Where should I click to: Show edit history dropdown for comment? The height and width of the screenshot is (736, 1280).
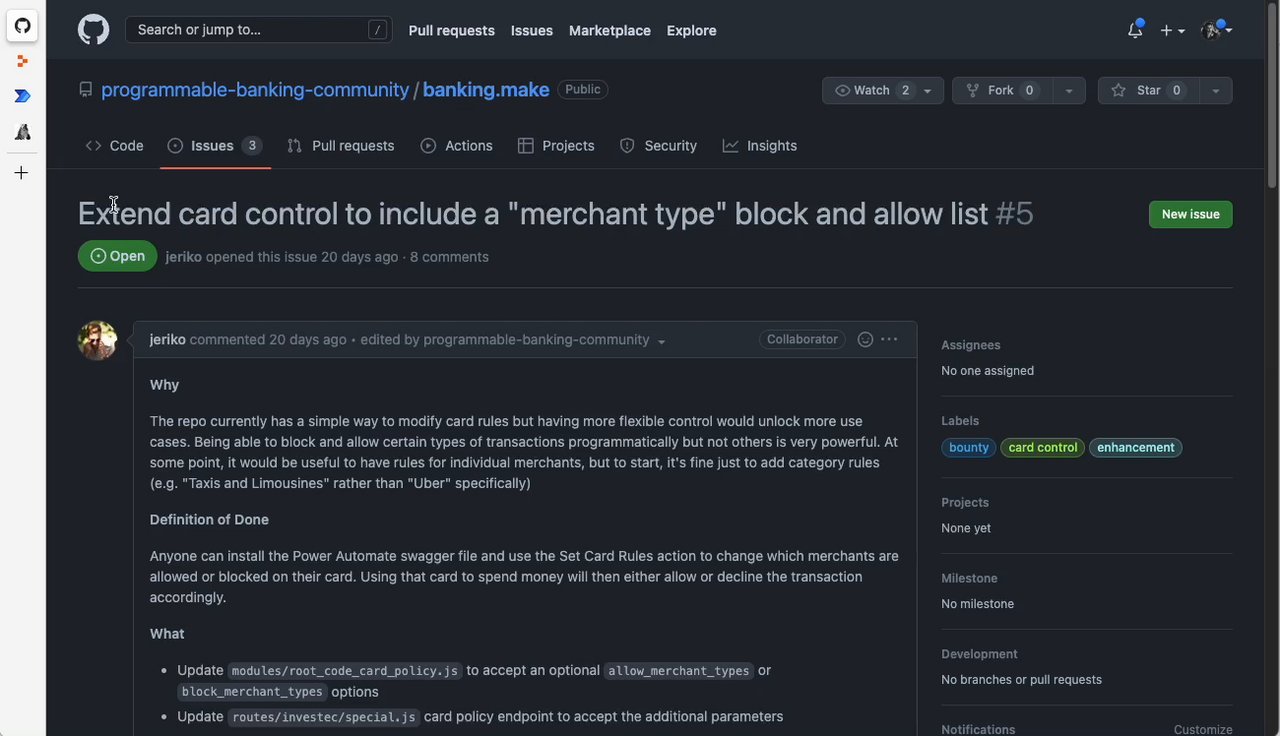point(661,341)
